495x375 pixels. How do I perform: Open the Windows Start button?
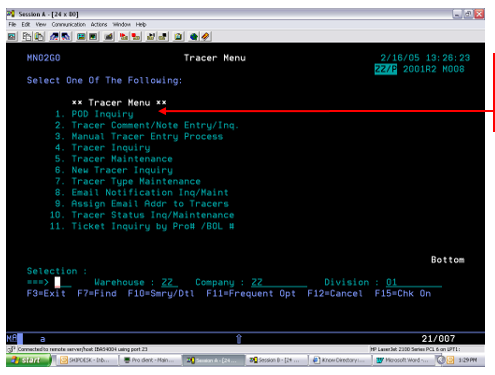[29, 360]
